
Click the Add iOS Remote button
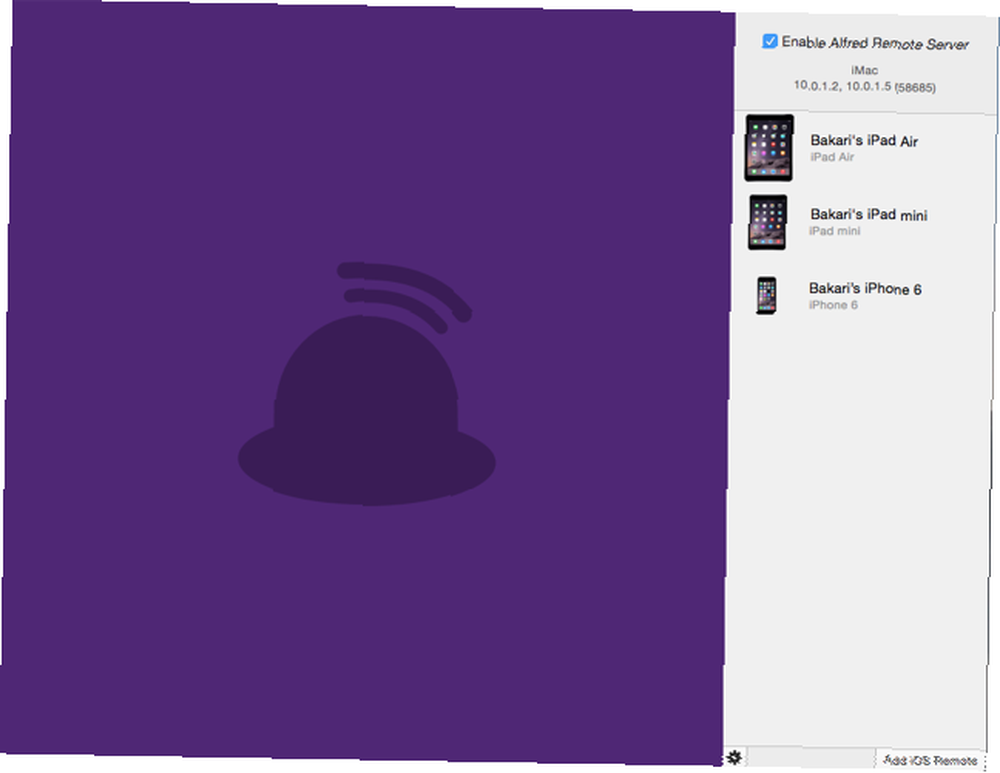pos(930,760)
